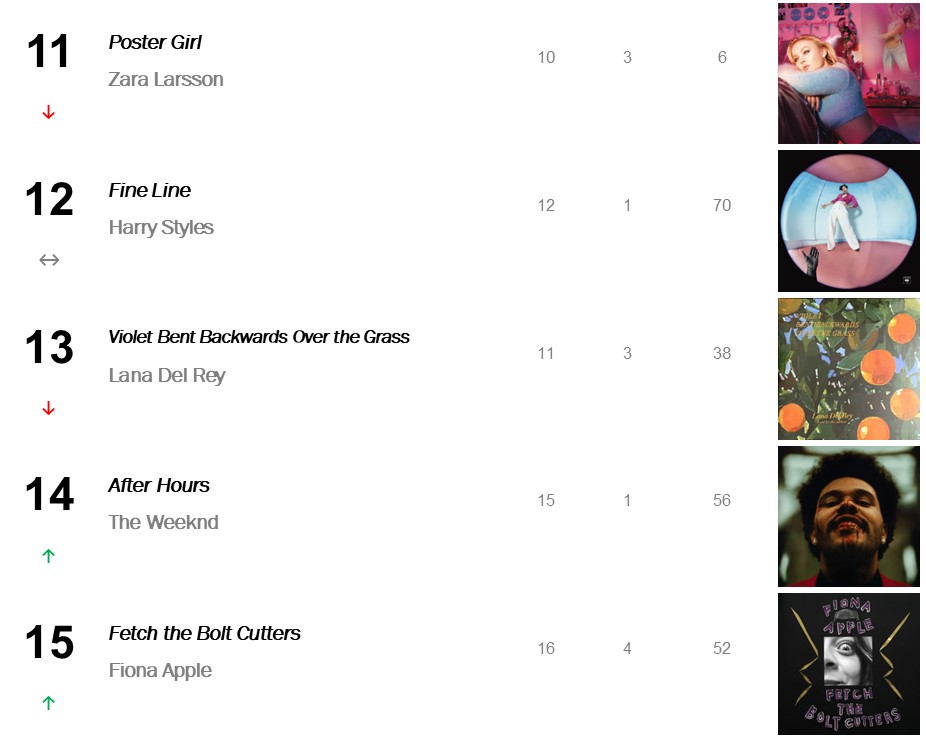
Task: Click the red down arrow under rank 11
Action: tap(48, 113)
